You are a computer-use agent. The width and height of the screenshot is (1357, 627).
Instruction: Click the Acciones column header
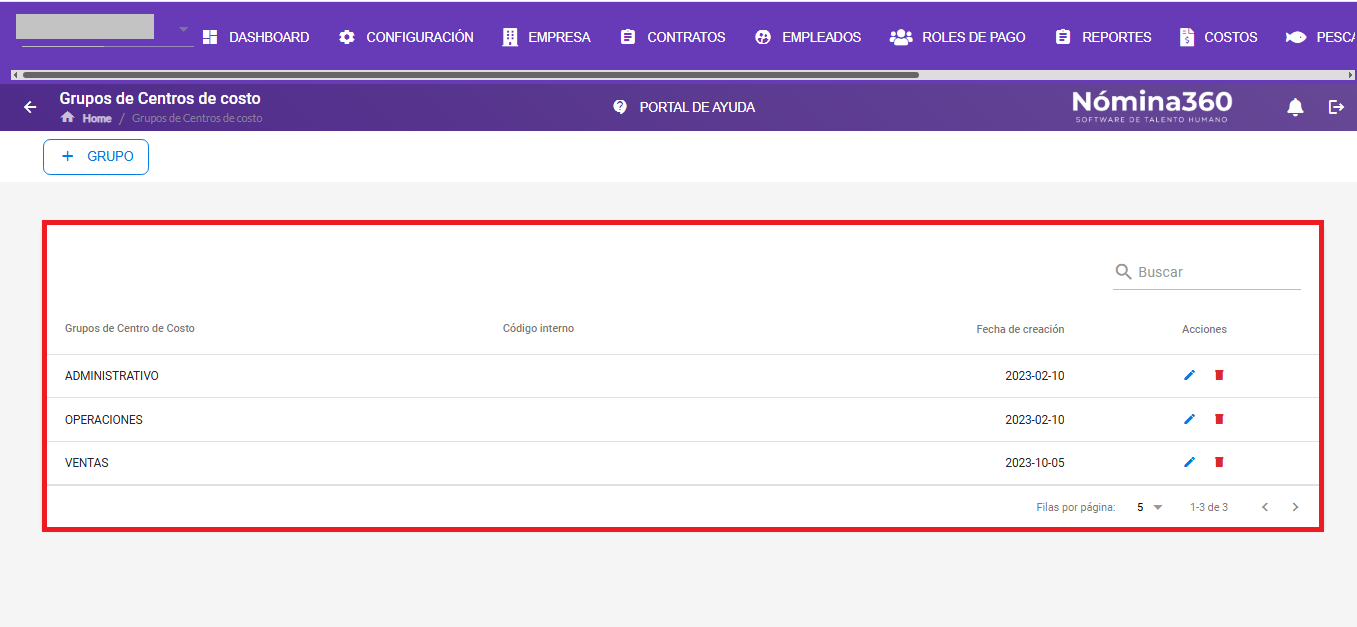coord(1204,329)
